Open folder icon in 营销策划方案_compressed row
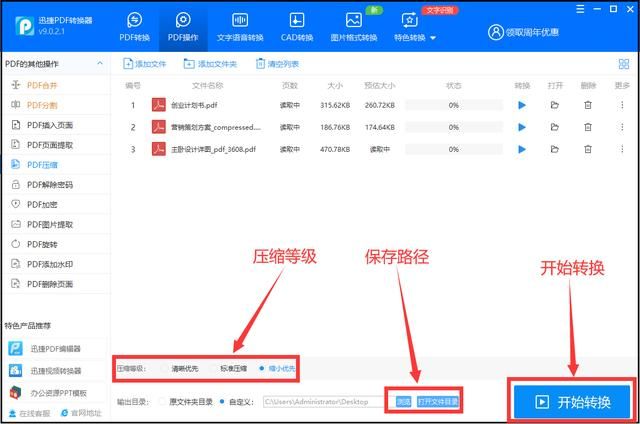The height and width of the screenshot is (424, 640). pos(554,127)
